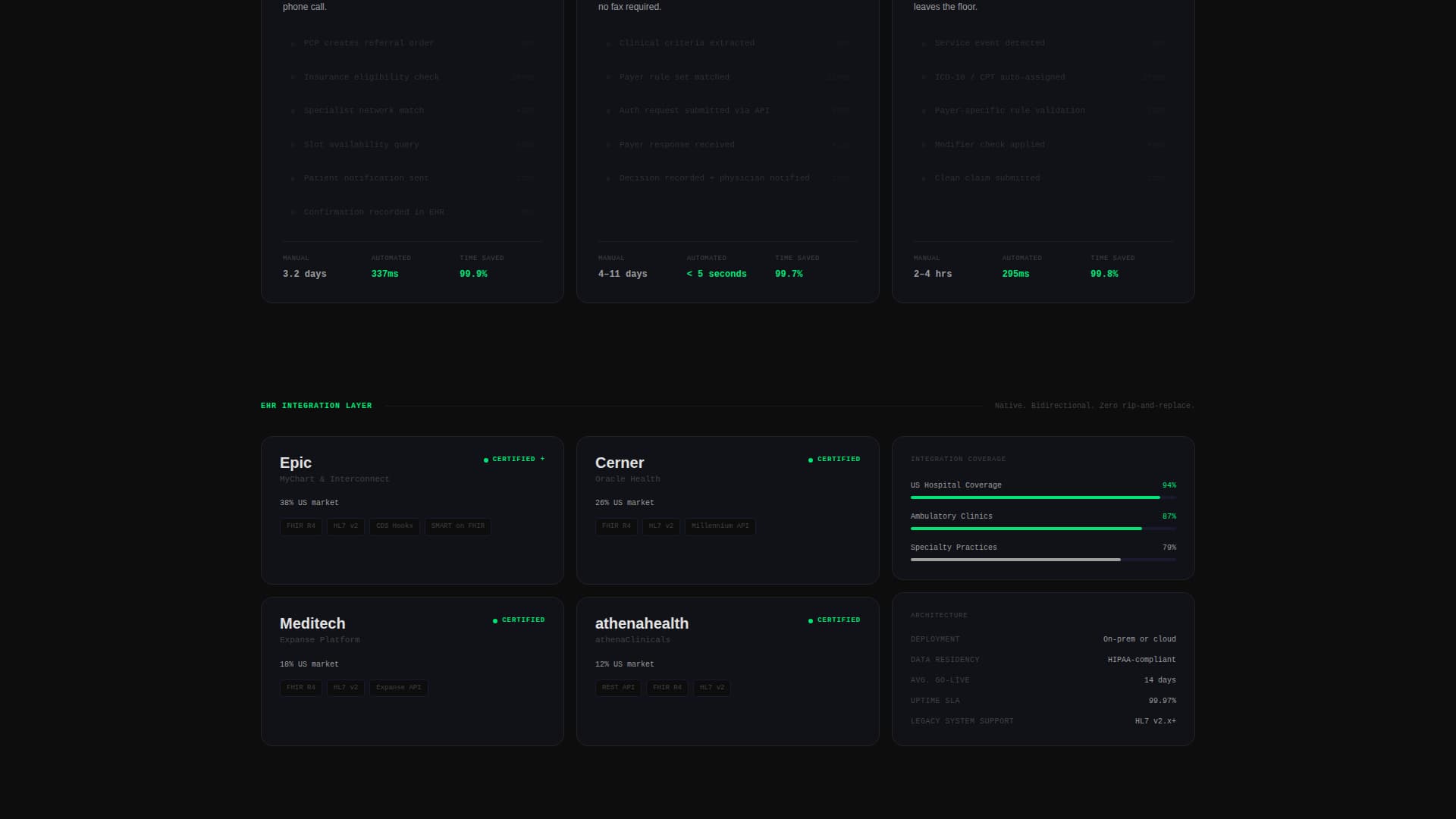Image resolution: width=1456 pixels, height=819 pixels.
Task: Click the '26% US market' text
Action: [x=625, y=503]
